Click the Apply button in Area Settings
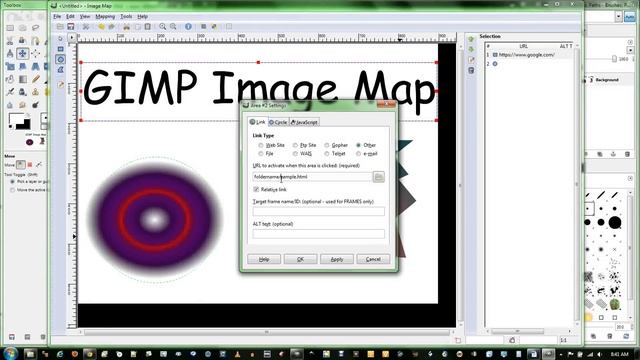 (337, 259)
